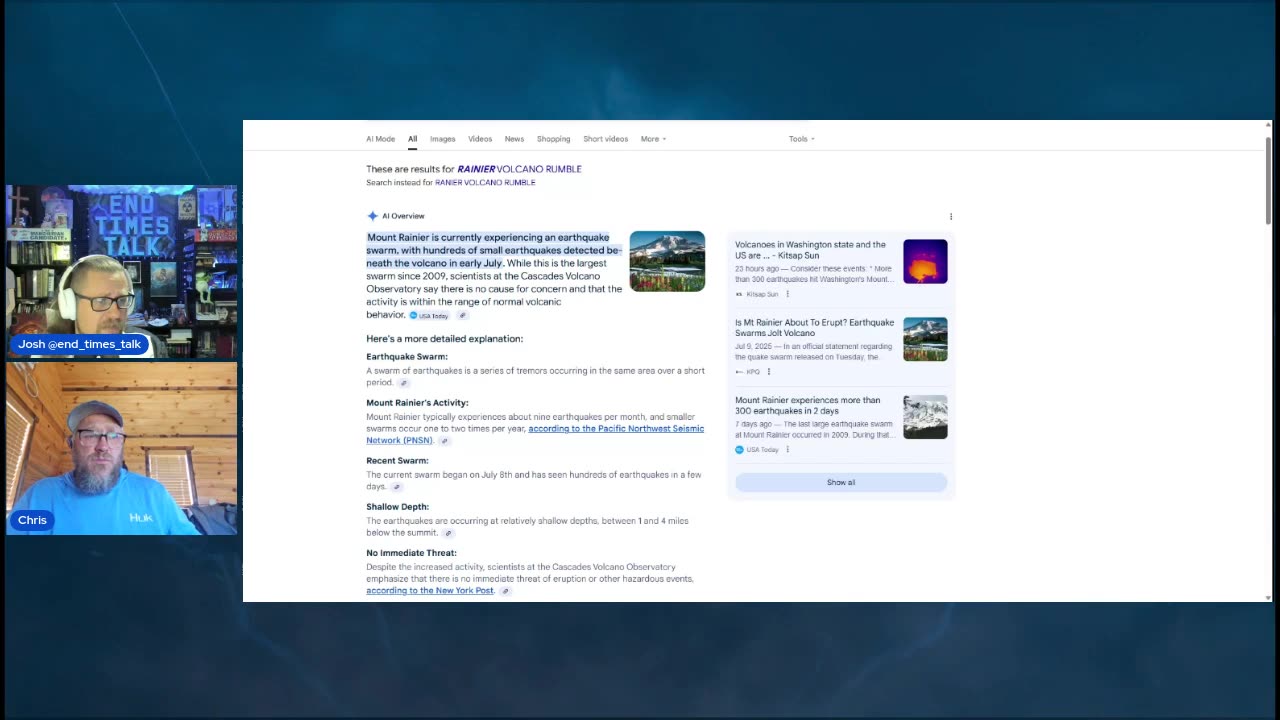The width and height of the screenshot is (1280, 720).
Task: Click the Mount Rainier image in AI Overview
Action: [x=667, y=261]
